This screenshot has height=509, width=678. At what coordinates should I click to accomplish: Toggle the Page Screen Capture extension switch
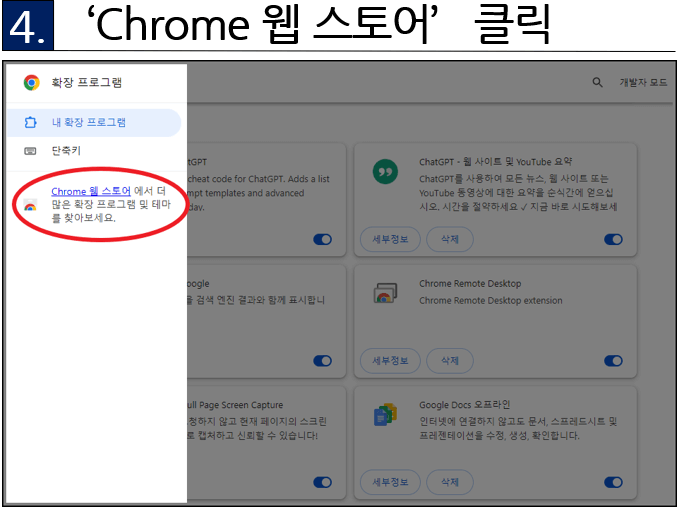click(323, 483)
